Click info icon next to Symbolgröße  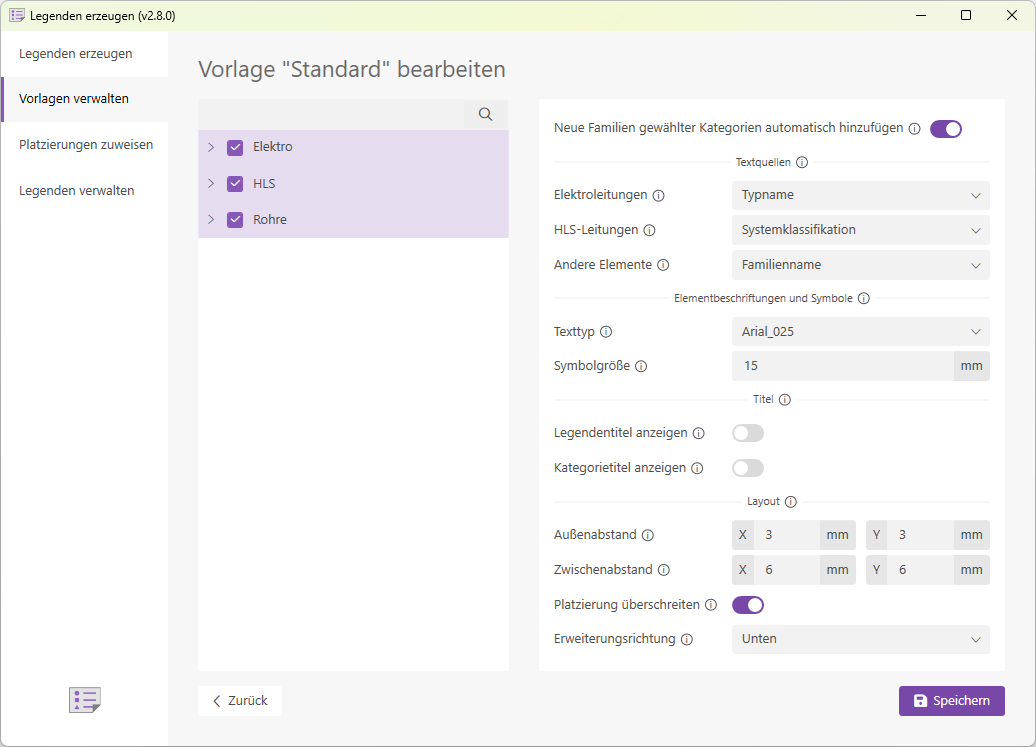coord(641,366)
